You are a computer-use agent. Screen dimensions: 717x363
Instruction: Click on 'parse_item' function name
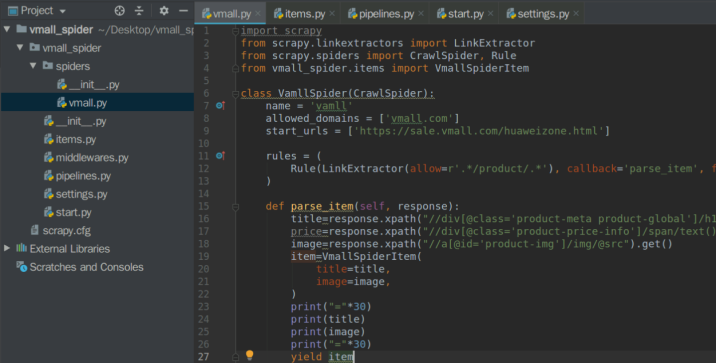point(322,206)
